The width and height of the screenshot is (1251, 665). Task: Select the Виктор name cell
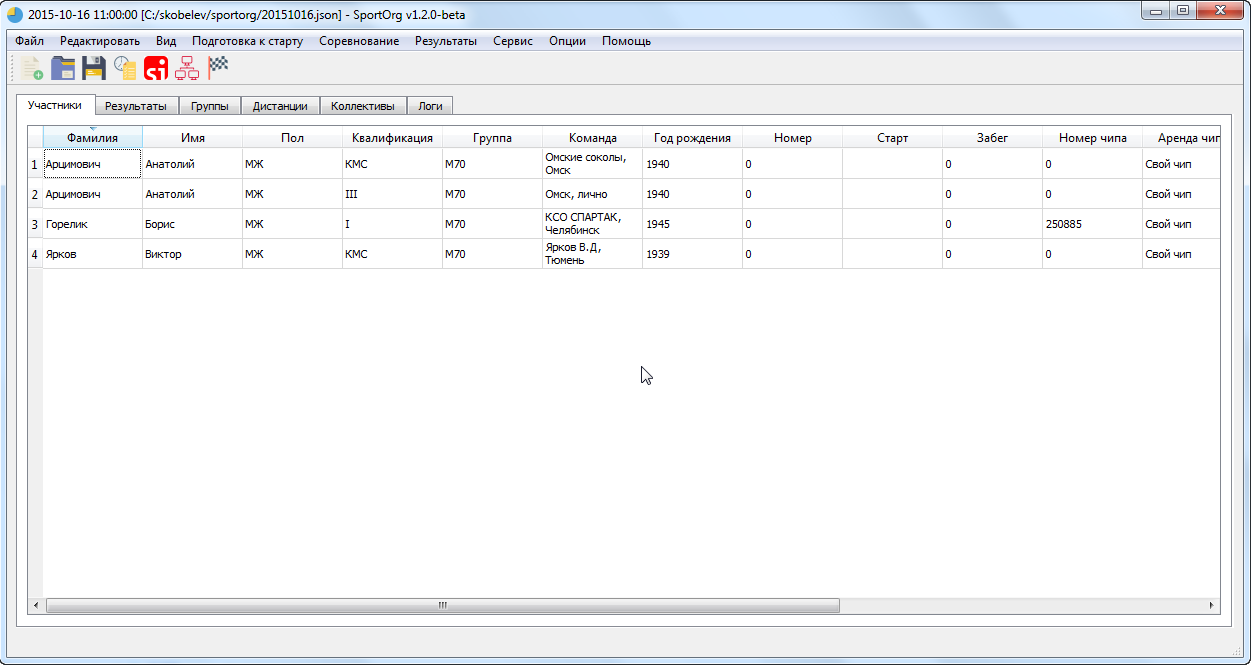coord(192,254)
